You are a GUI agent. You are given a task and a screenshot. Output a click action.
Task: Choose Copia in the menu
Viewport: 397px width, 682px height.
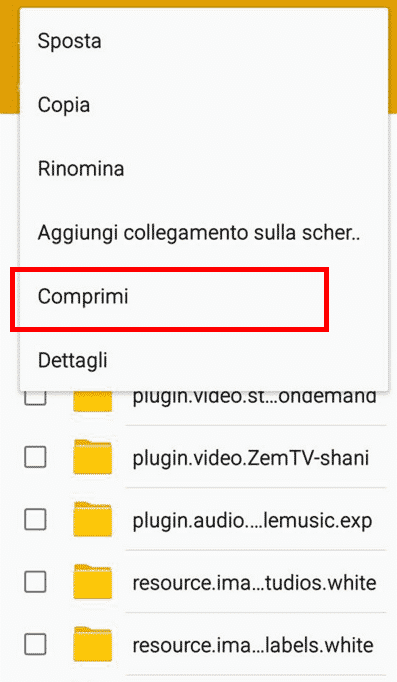click(204, 105)
